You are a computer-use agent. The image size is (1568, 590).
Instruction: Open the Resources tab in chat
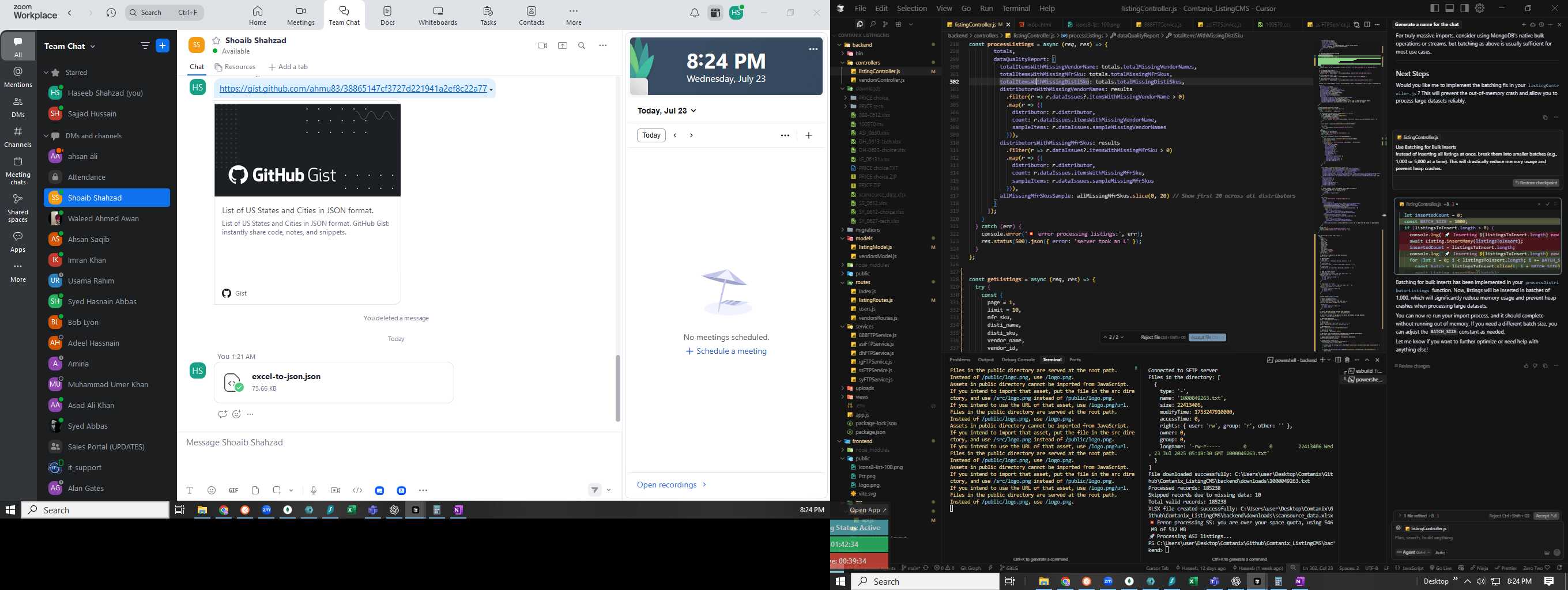[x=235, y=67]
